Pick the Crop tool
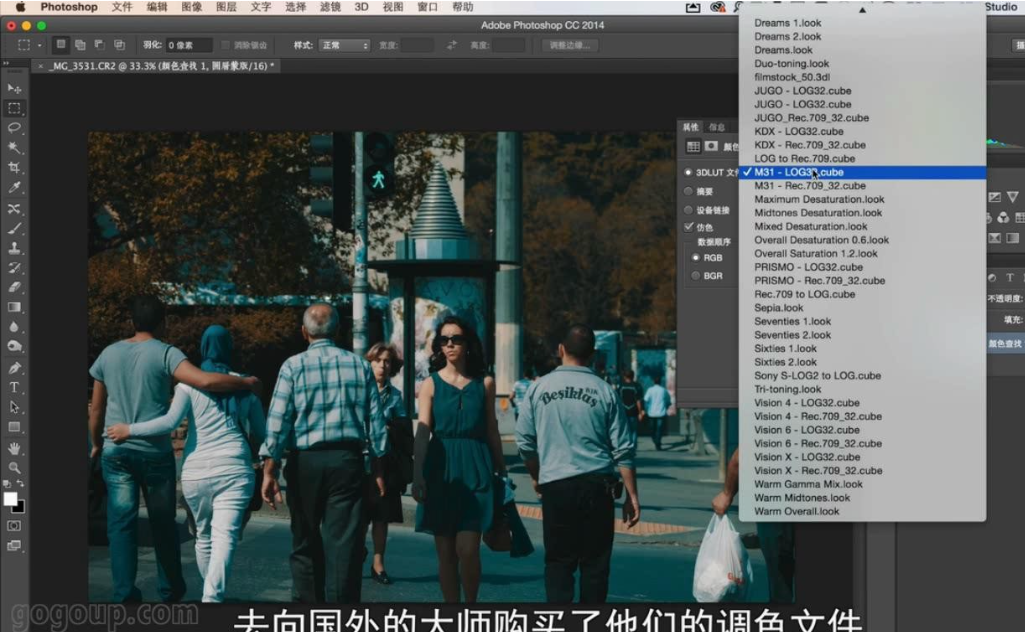The image size is (1025, 632). (x=14, y=168)
